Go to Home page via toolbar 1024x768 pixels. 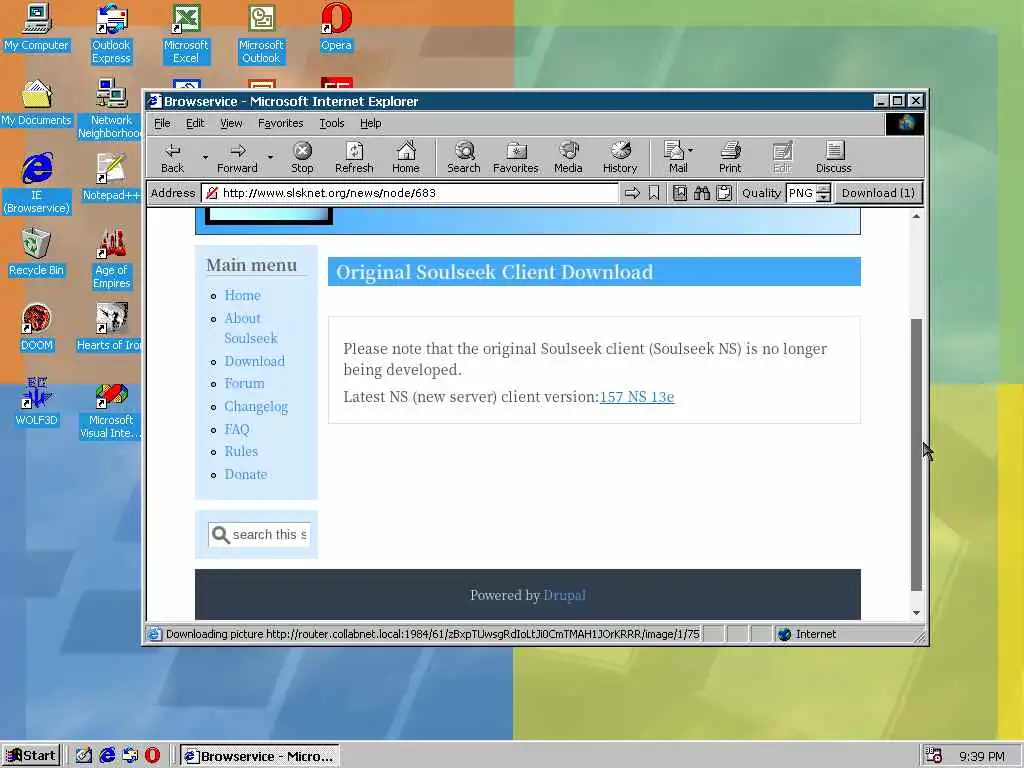(406, 157)
